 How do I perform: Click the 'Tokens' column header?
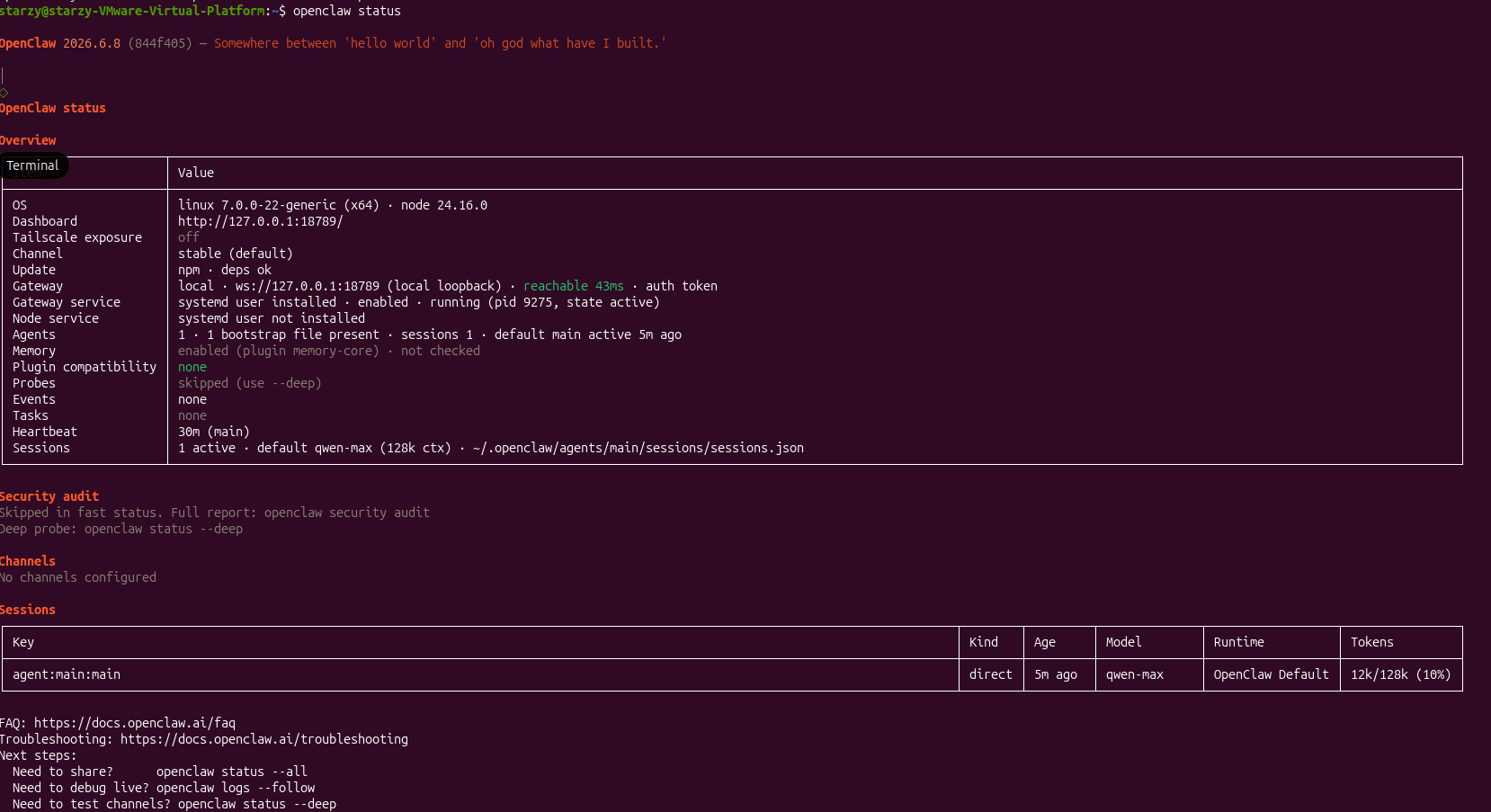point(1372,642)
